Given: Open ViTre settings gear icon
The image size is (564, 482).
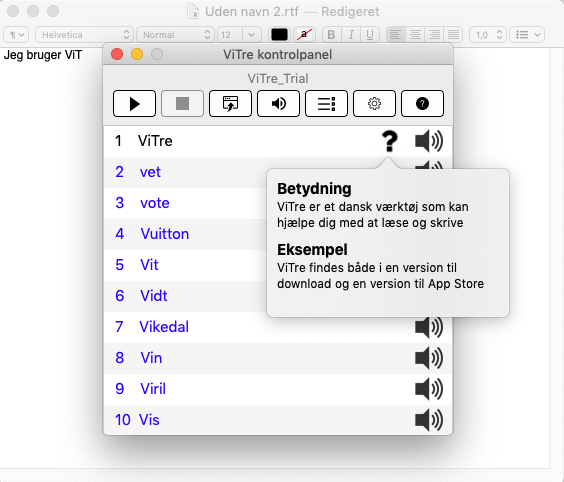Looking at the screenshot, I should [x=374, y=104].
